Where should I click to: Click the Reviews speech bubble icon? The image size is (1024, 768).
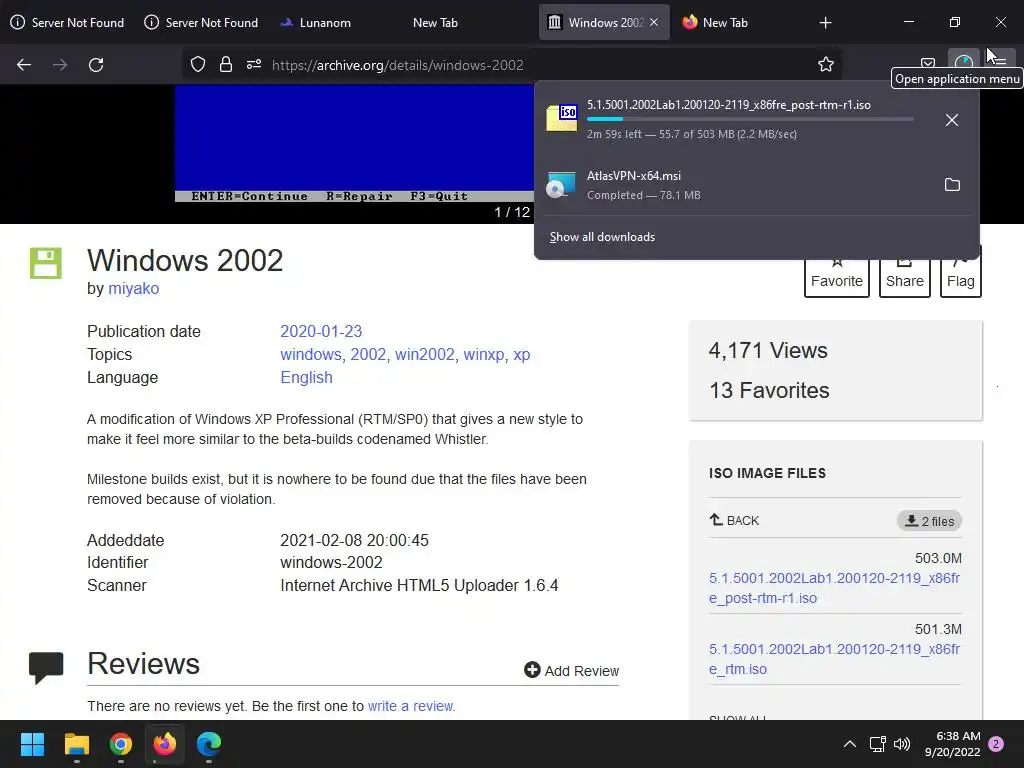[x=46, y=668]
